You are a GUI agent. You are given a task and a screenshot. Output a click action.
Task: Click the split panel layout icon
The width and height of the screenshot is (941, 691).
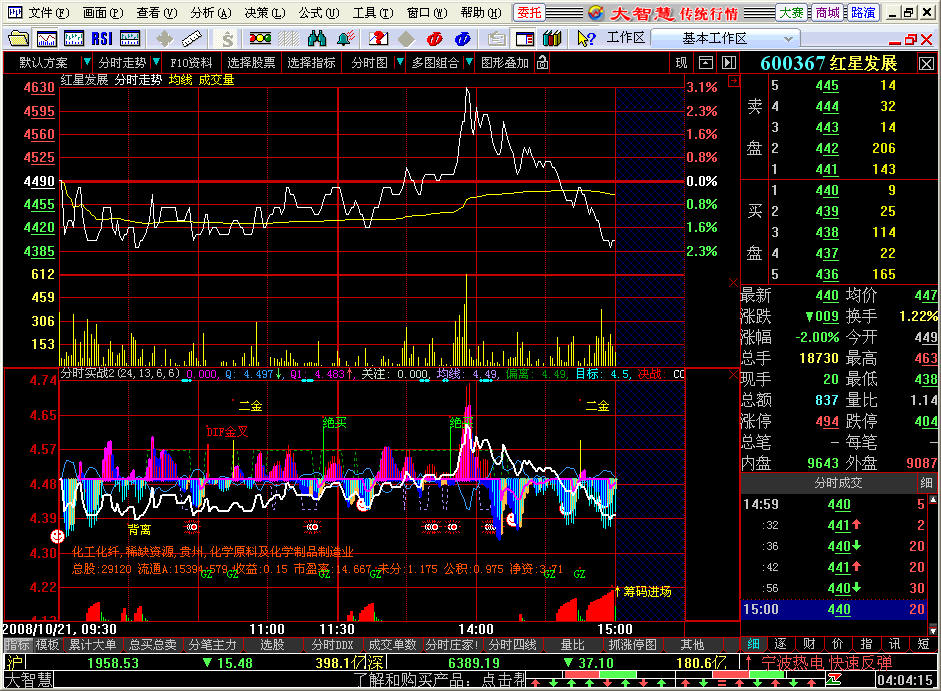point(525,39)
